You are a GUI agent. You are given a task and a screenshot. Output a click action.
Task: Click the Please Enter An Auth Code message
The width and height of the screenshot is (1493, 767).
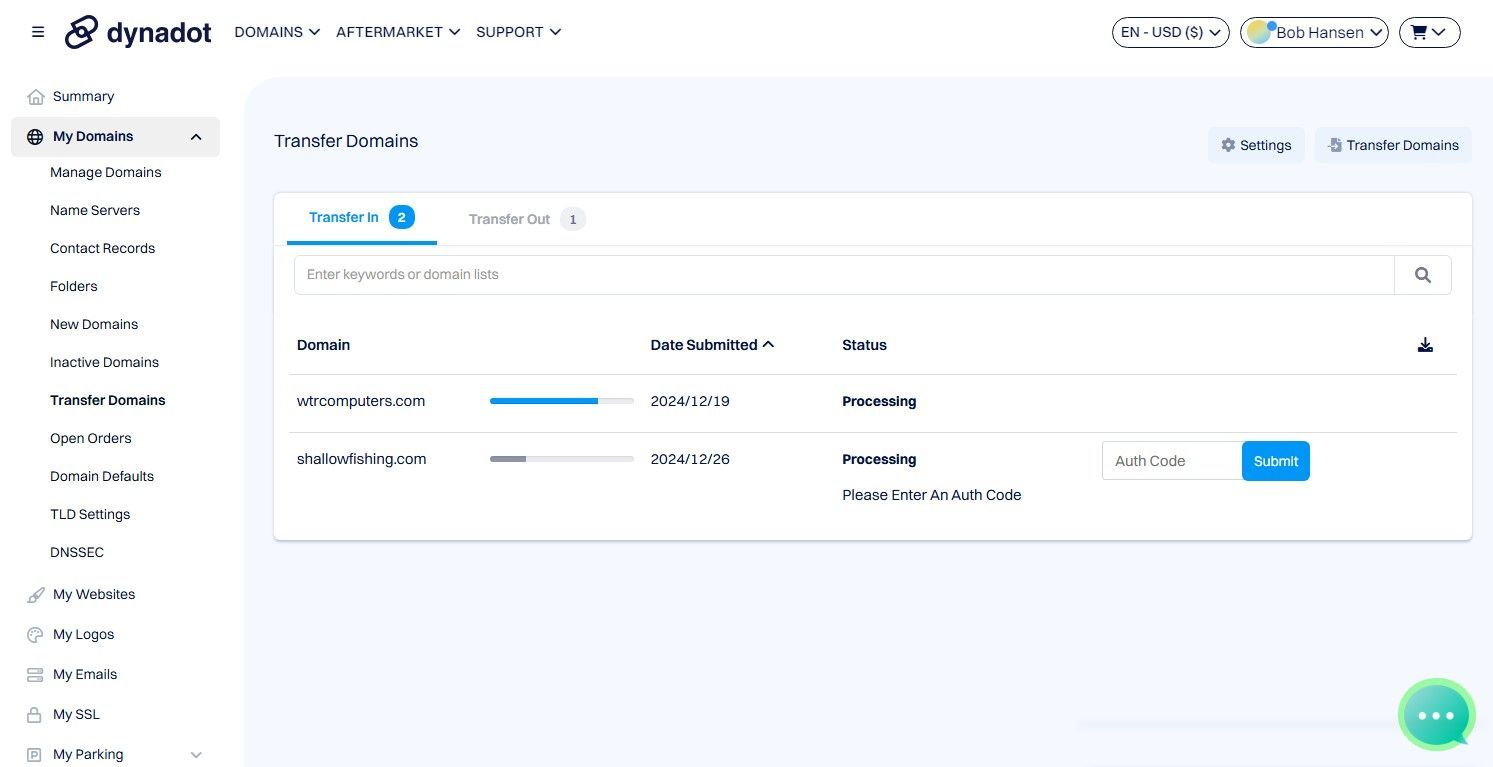tap(932, 495)
